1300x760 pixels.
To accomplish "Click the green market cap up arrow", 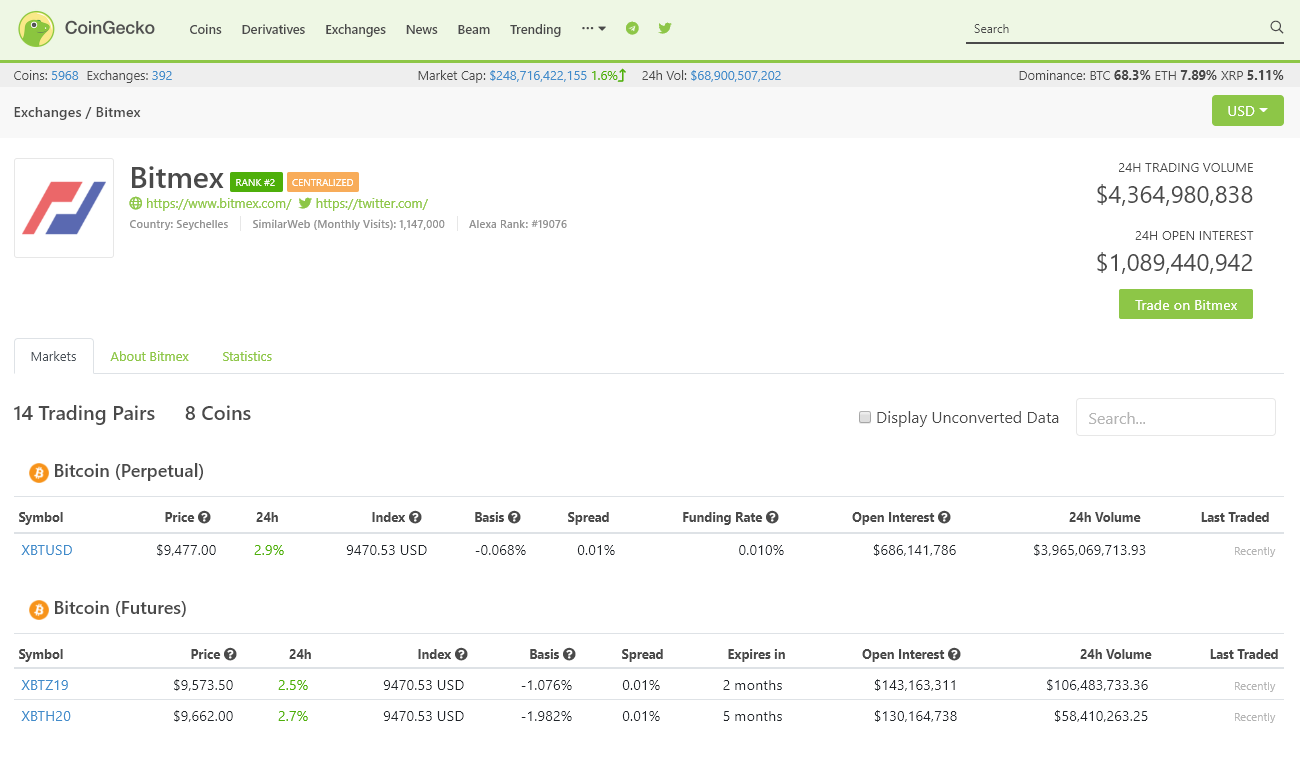I will 622,75.
